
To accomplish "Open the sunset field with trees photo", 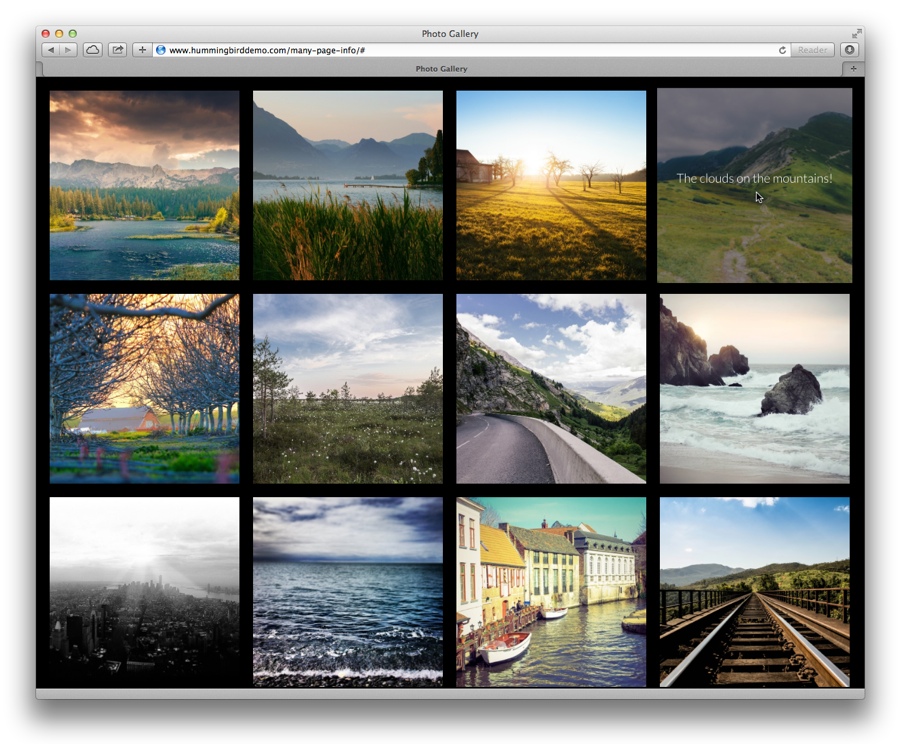I will [551, 185].
